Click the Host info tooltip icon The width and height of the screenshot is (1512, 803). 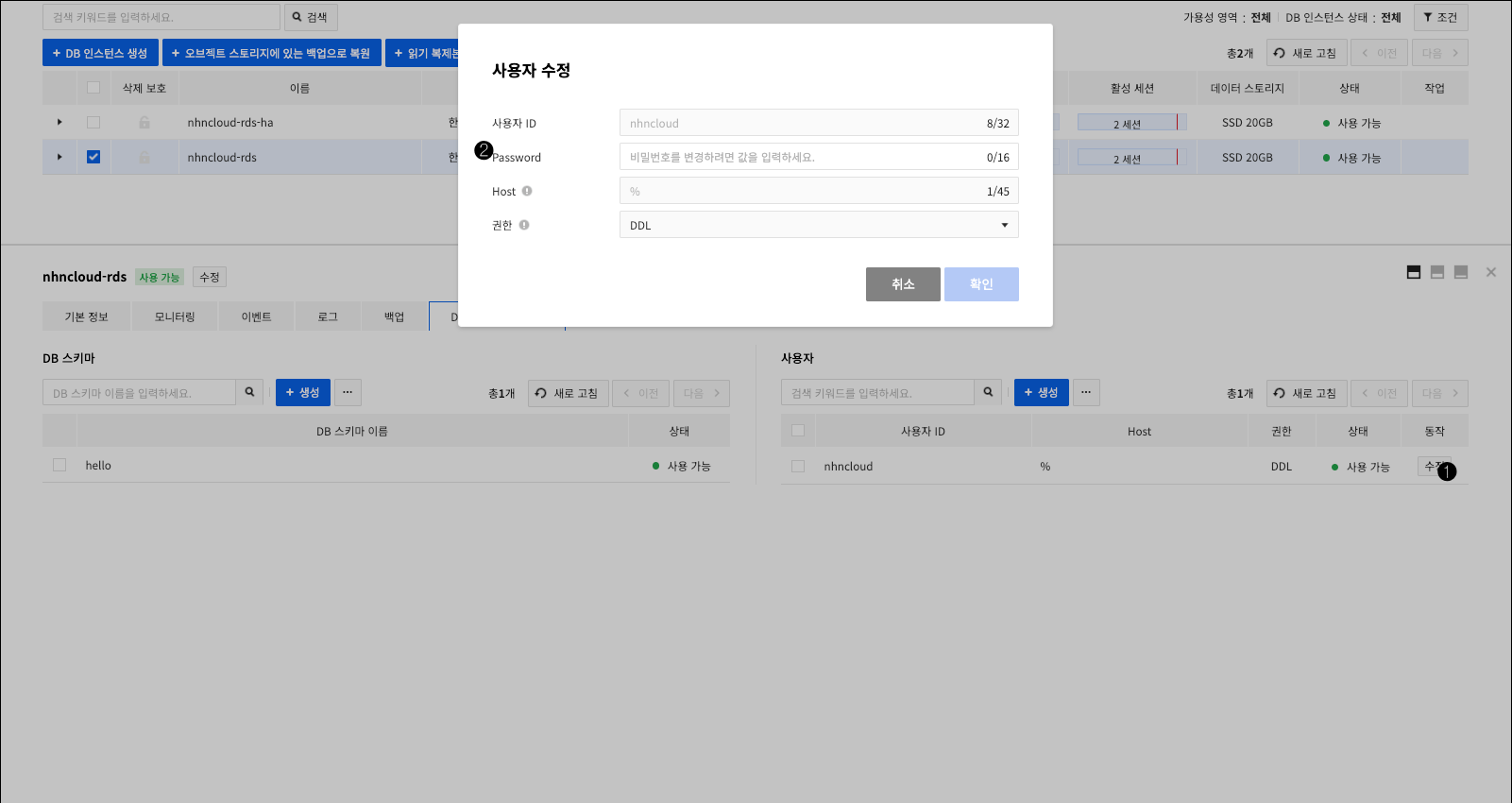tap(527, 191)
